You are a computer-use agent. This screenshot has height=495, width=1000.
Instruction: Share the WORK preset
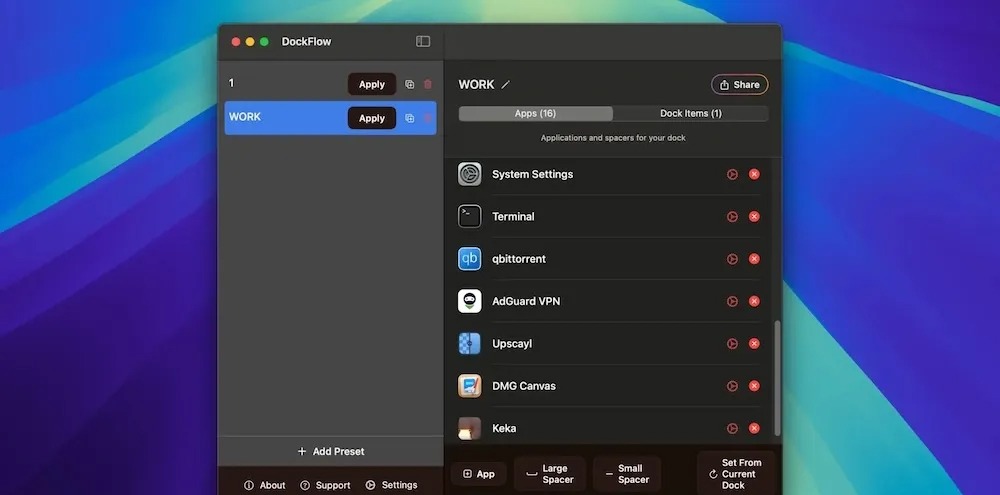pos(740,85)
